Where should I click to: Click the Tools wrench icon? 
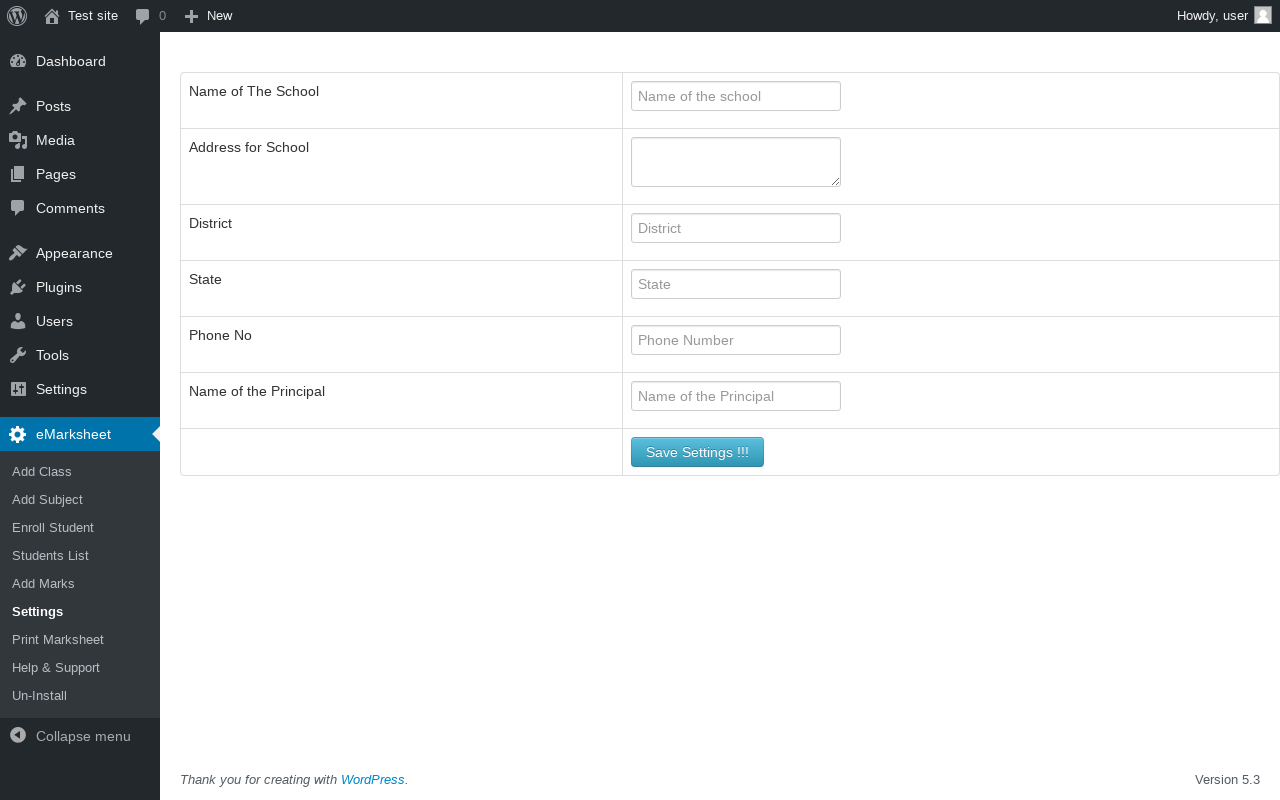(18, 355)
